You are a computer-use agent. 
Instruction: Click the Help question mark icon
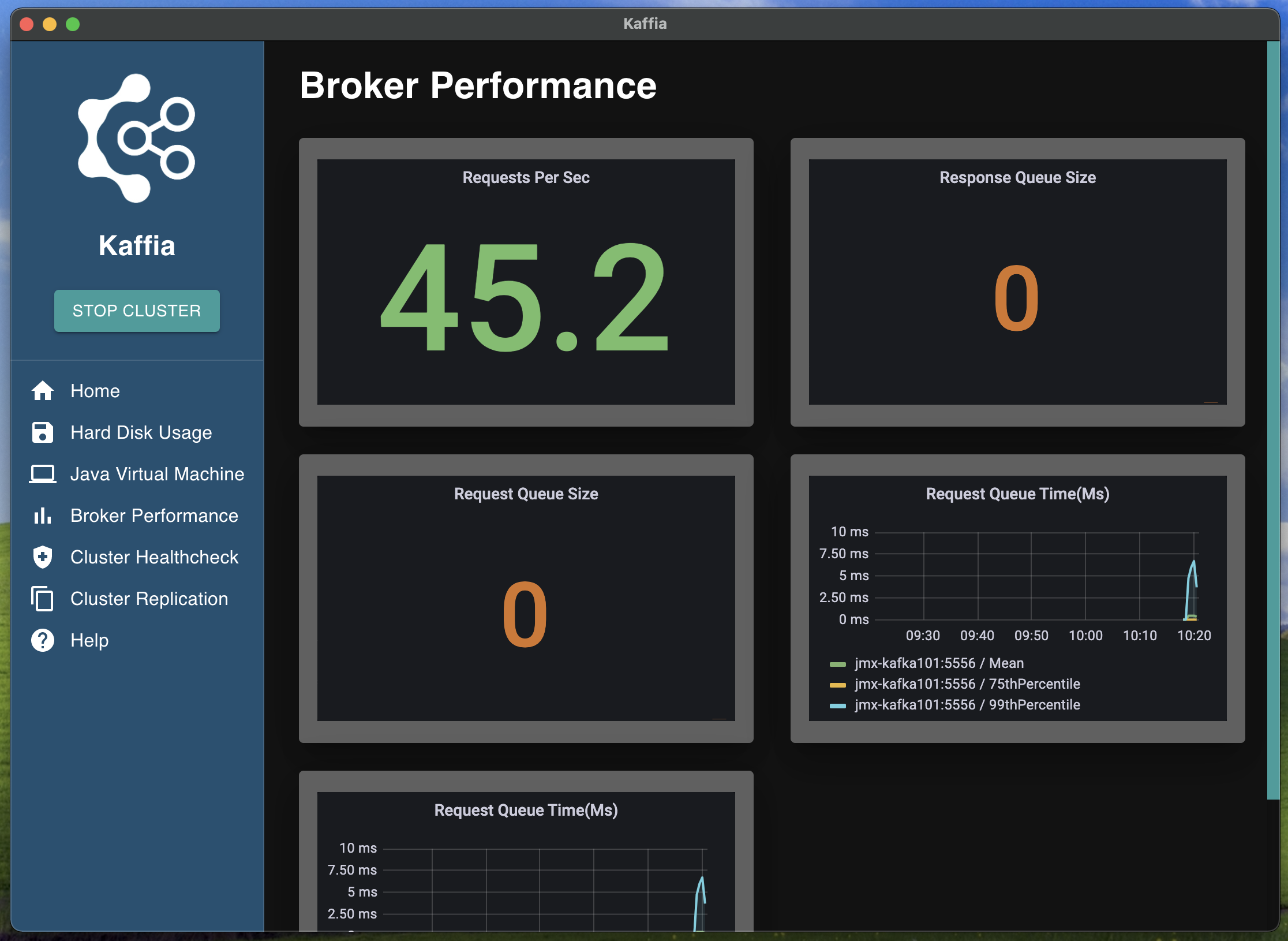(x=42, y=640)
